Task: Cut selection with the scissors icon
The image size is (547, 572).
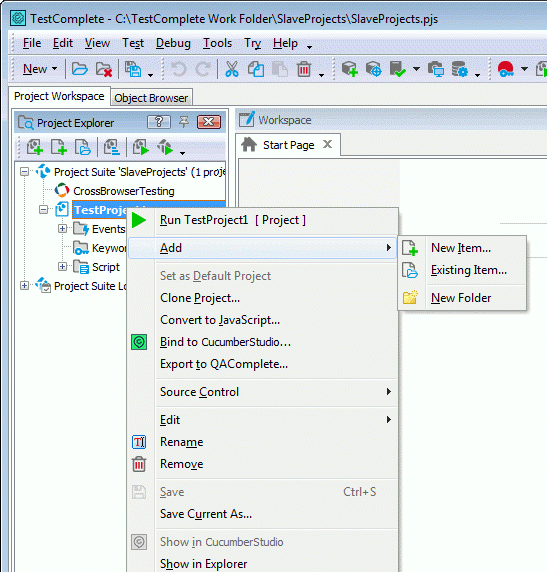Action: [232, 69]
